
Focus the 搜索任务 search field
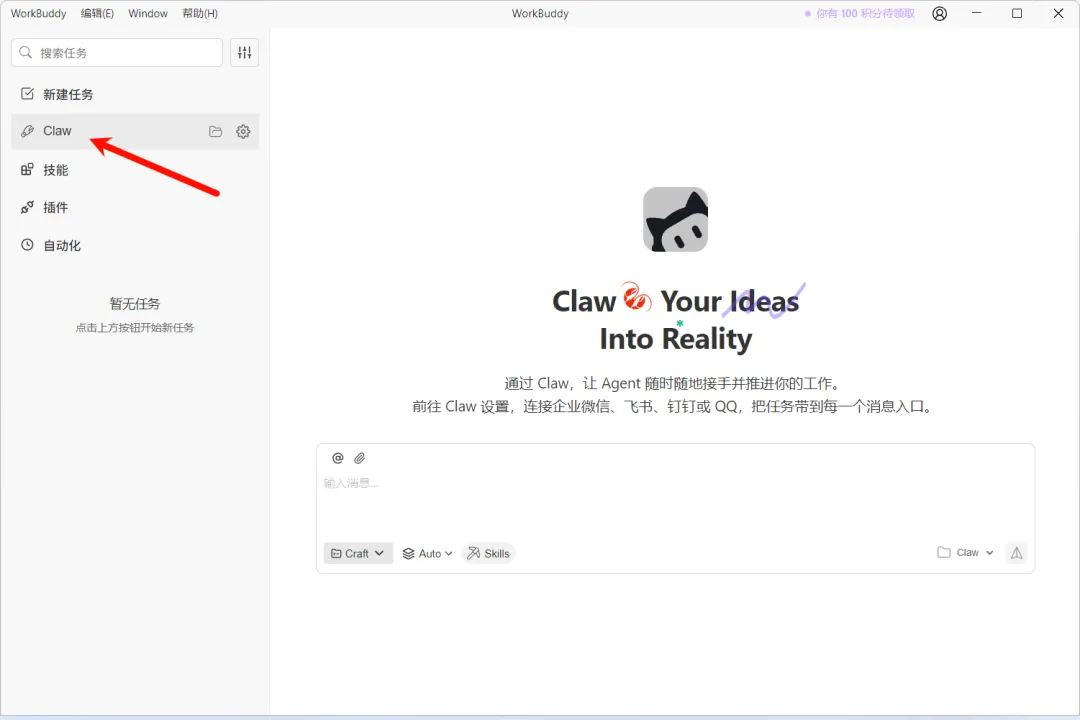[117, 52]
